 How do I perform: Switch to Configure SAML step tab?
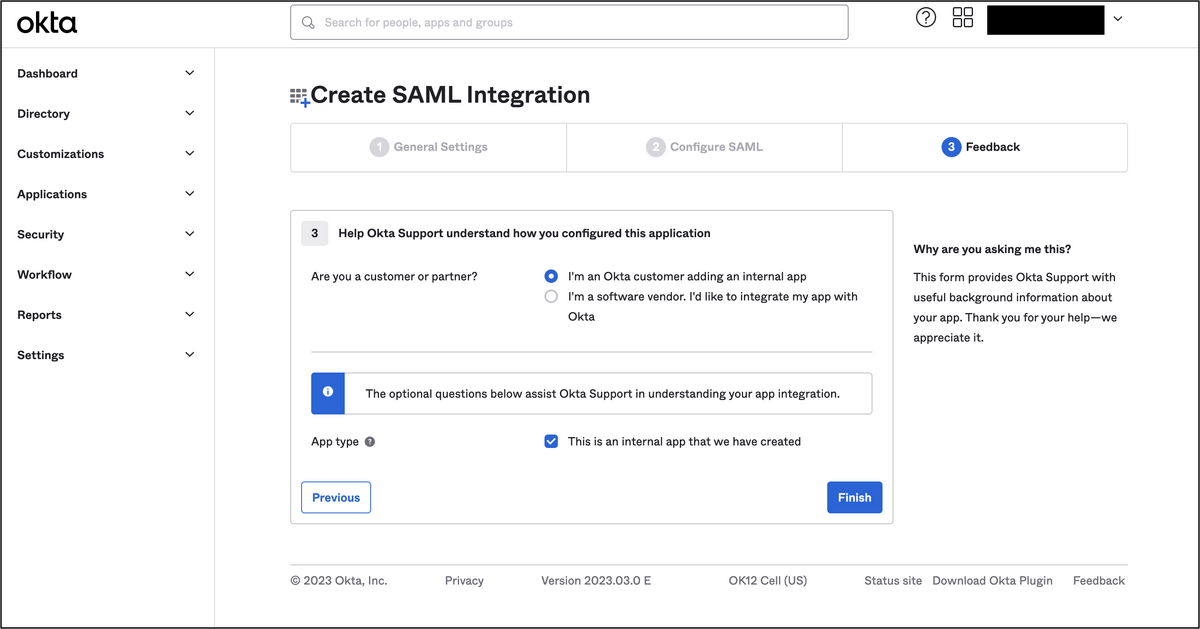[704, 147]
